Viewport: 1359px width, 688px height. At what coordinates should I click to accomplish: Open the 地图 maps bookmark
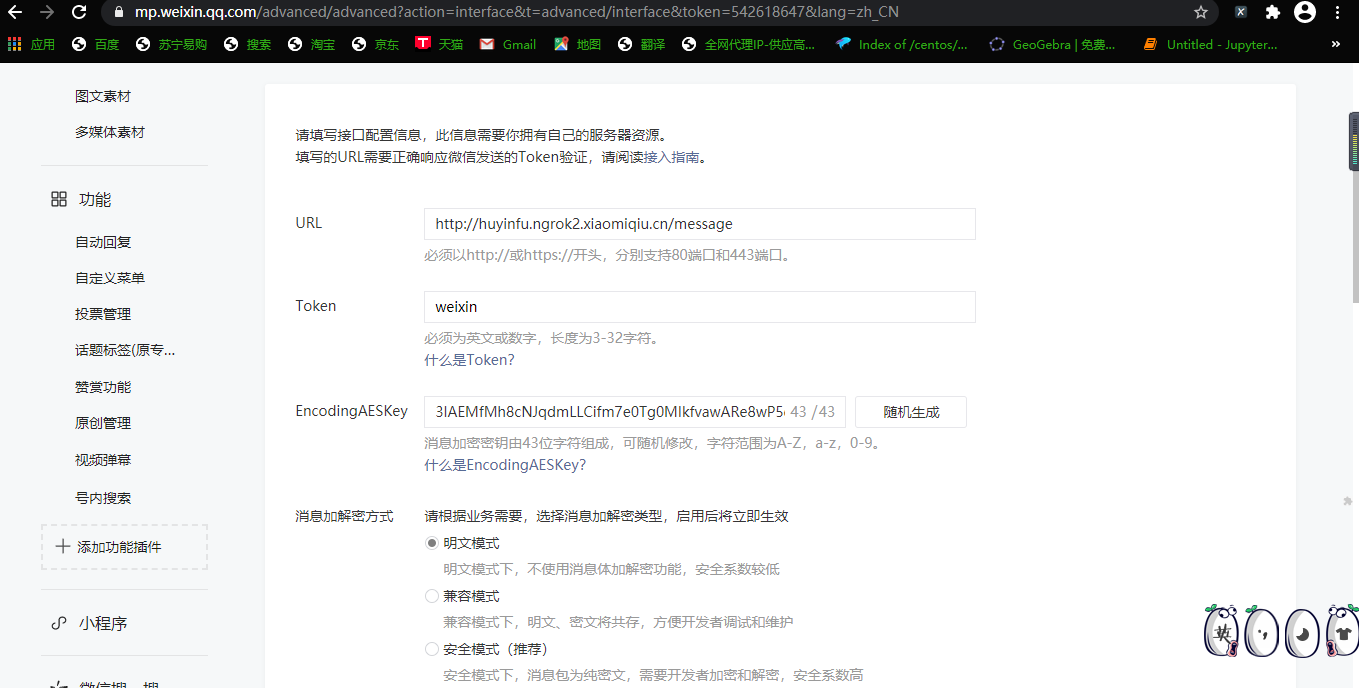578,44
